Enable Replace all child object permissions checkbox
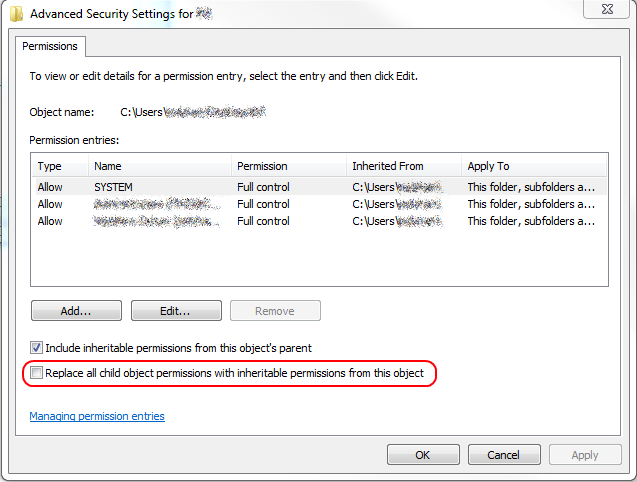 (37, 373)
